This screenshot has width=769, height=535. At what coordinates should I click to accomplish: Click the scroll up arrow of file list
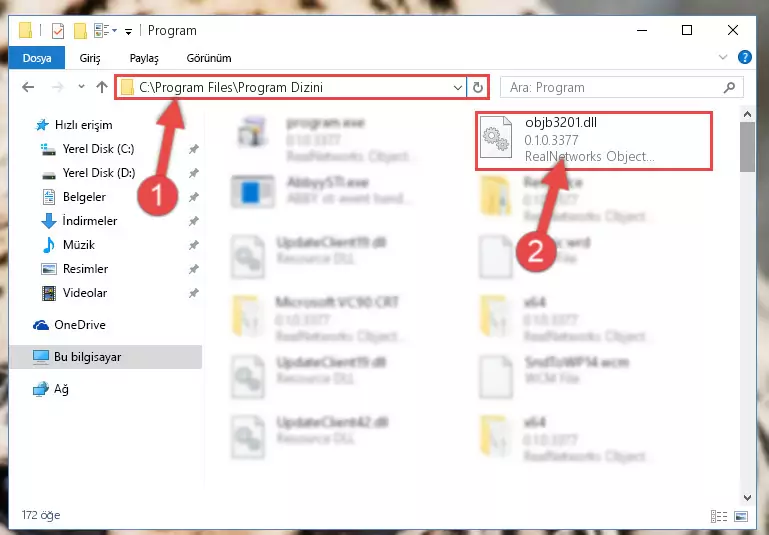coord(747,114)
